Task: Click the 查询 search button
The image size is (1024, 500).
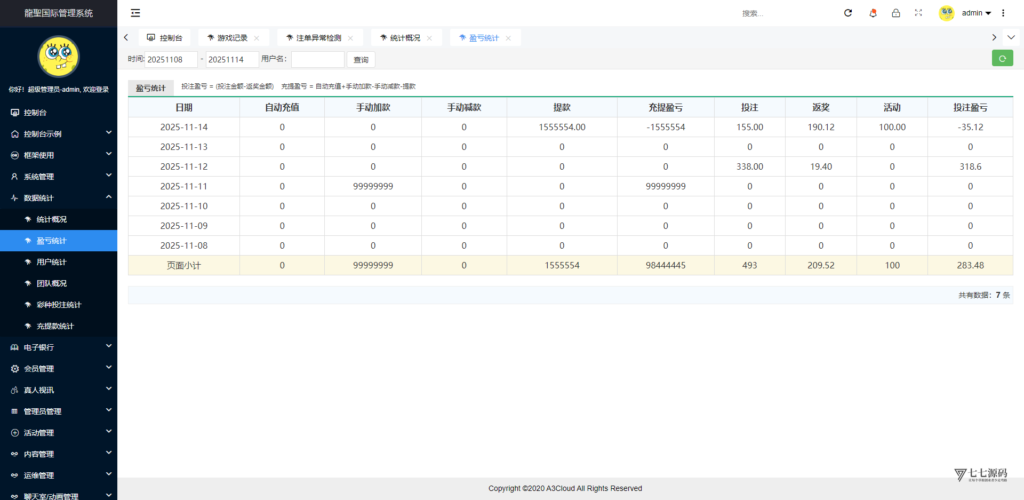Action: pos(360,59)
